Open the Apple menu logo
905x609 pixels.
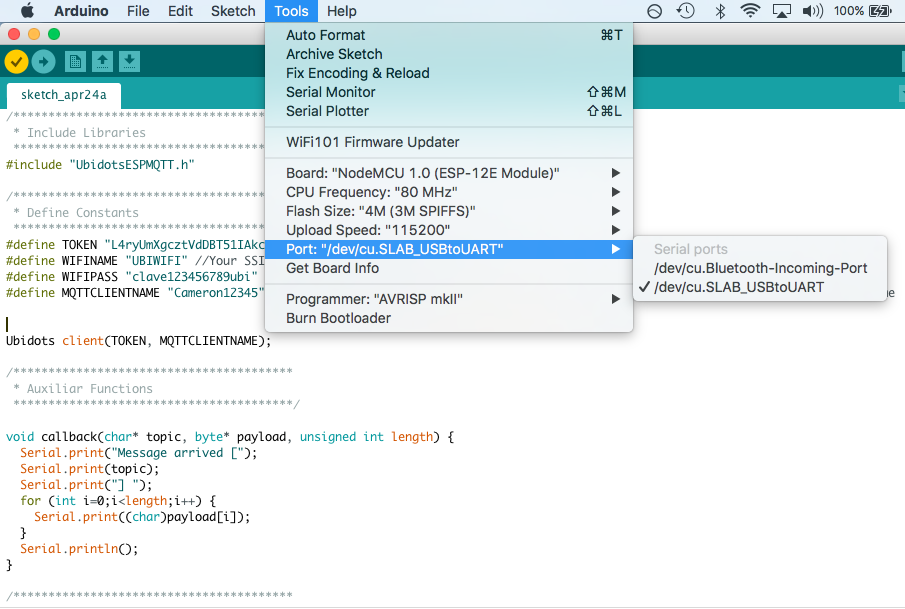[x=27, y=11]
